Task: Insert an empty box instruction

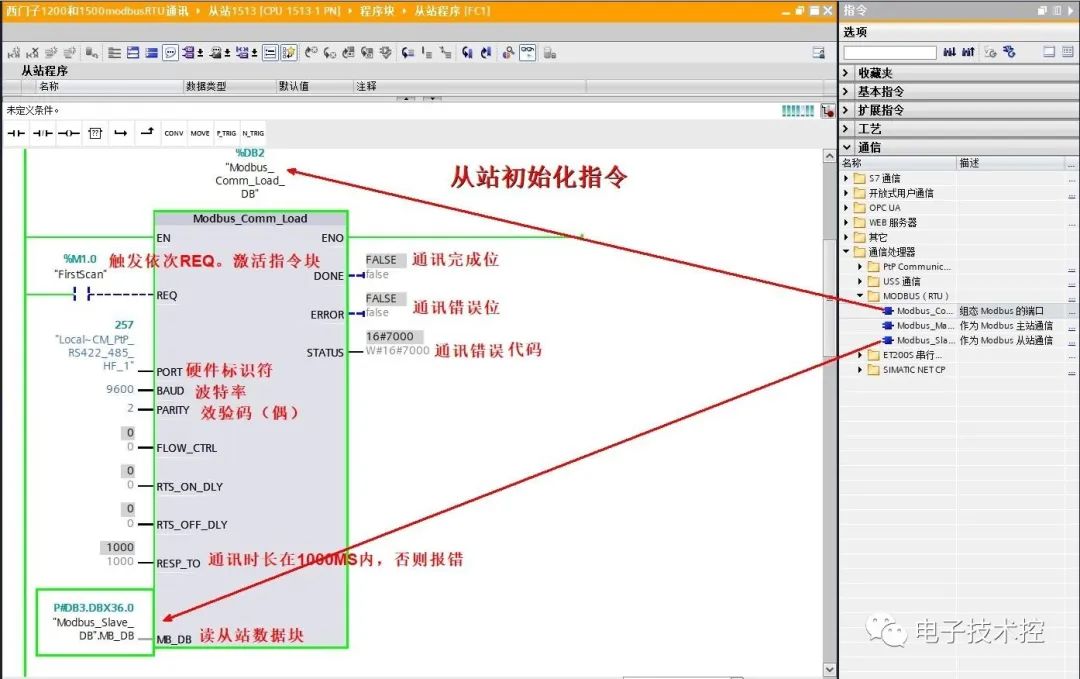Action: click(95, 133)
